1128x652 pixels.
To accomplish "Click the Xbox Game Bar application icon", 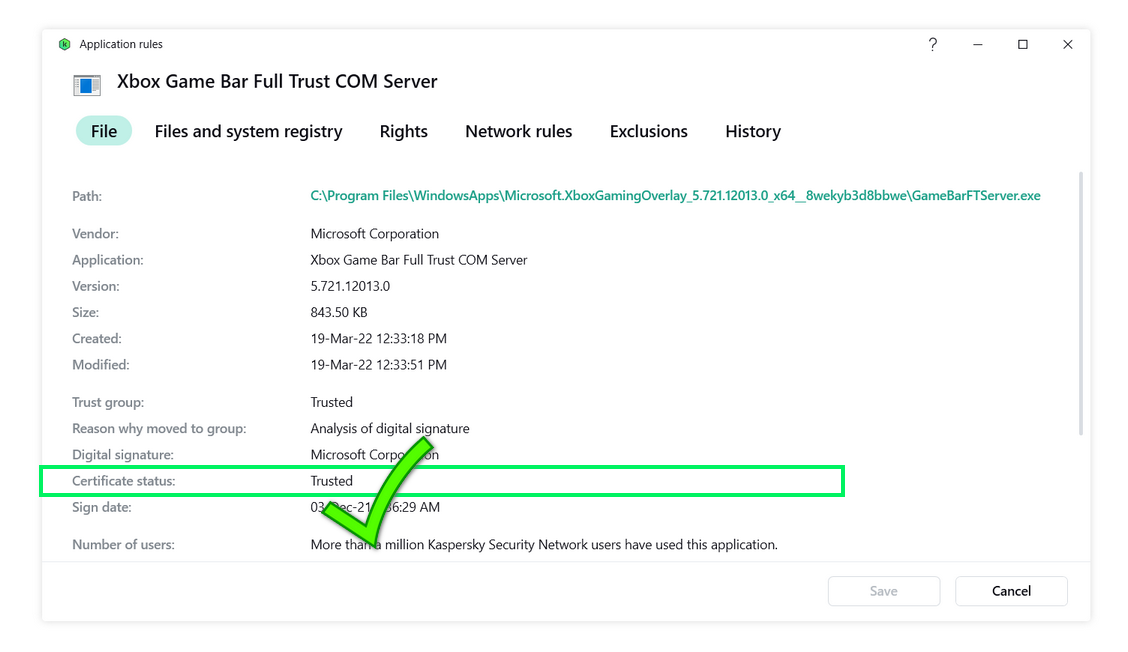I will pyautogui.click(x=87, y=84).
